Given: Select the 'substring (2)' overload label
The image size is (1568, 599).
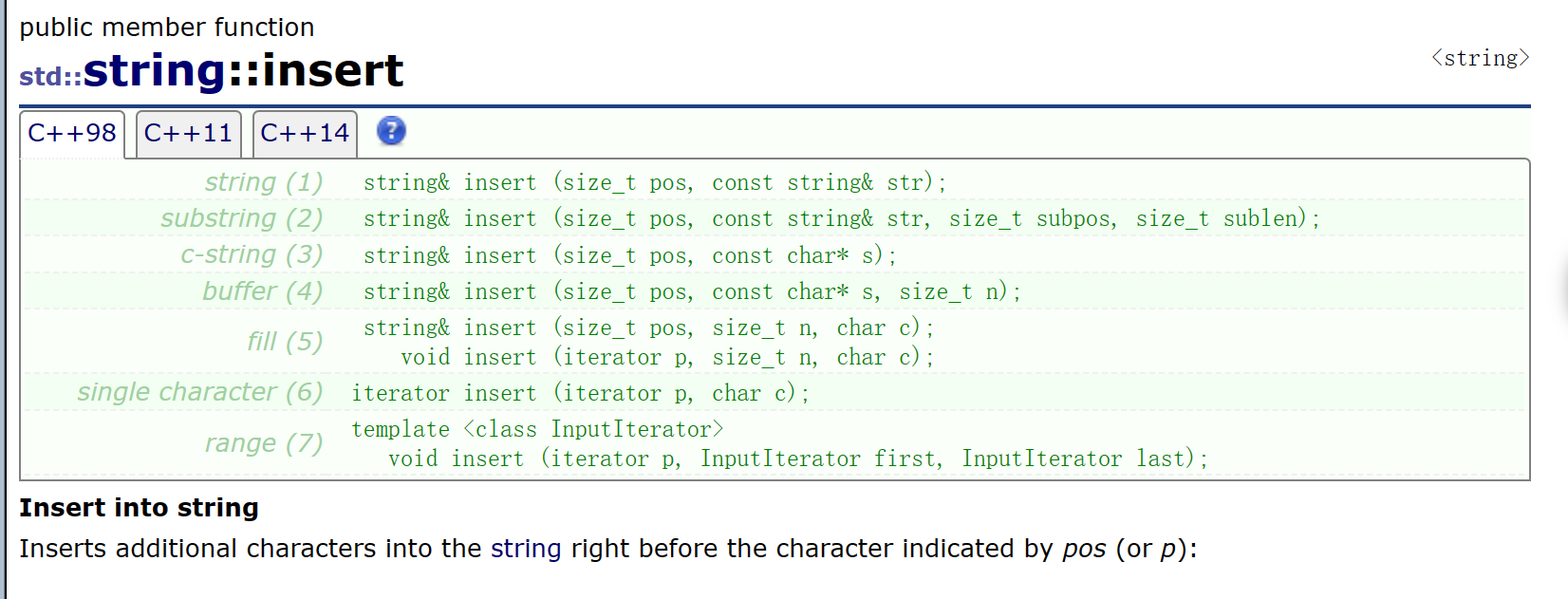Looking at the screenshot, I should [242, 218].
